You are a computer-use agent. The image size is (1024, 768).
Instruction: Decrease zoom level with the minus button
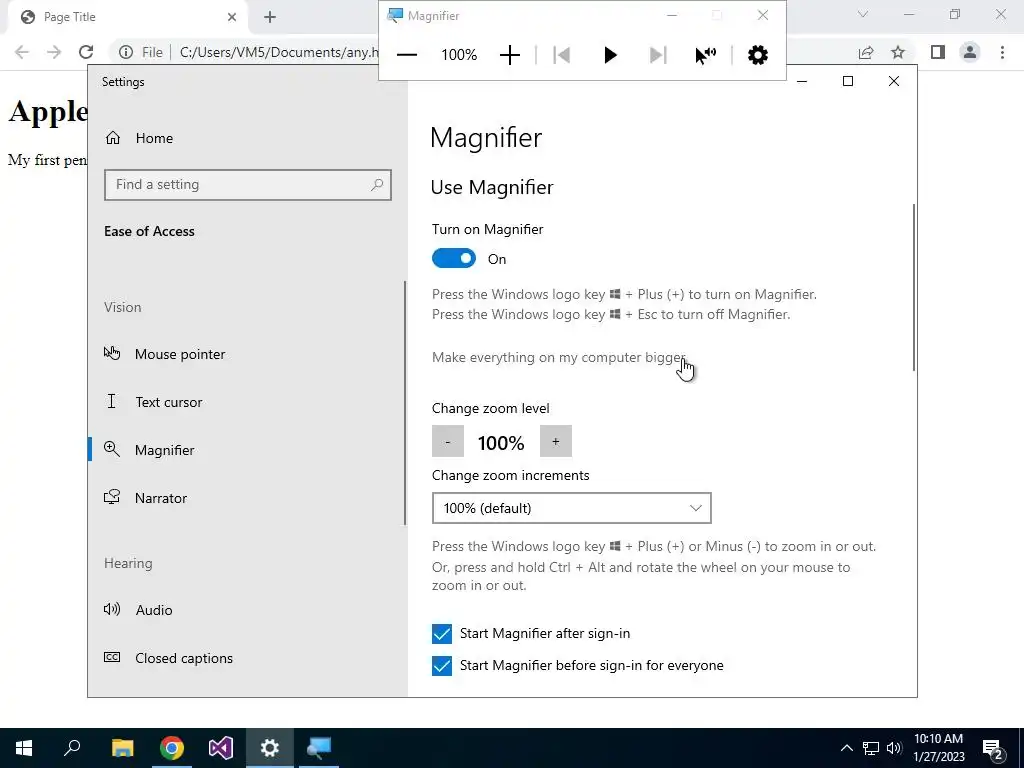tap(448, 441)
